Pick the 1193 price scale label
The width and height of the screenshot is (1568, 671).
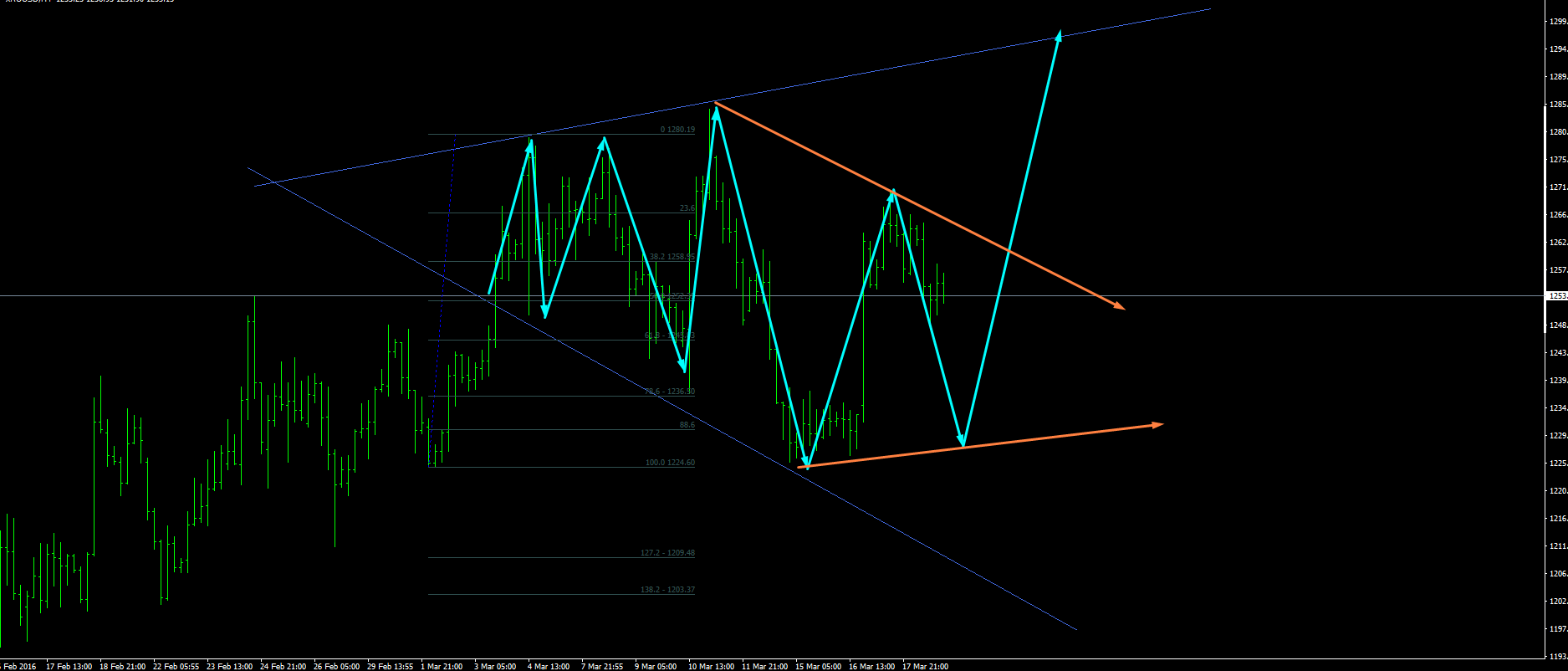[1558, 657]
